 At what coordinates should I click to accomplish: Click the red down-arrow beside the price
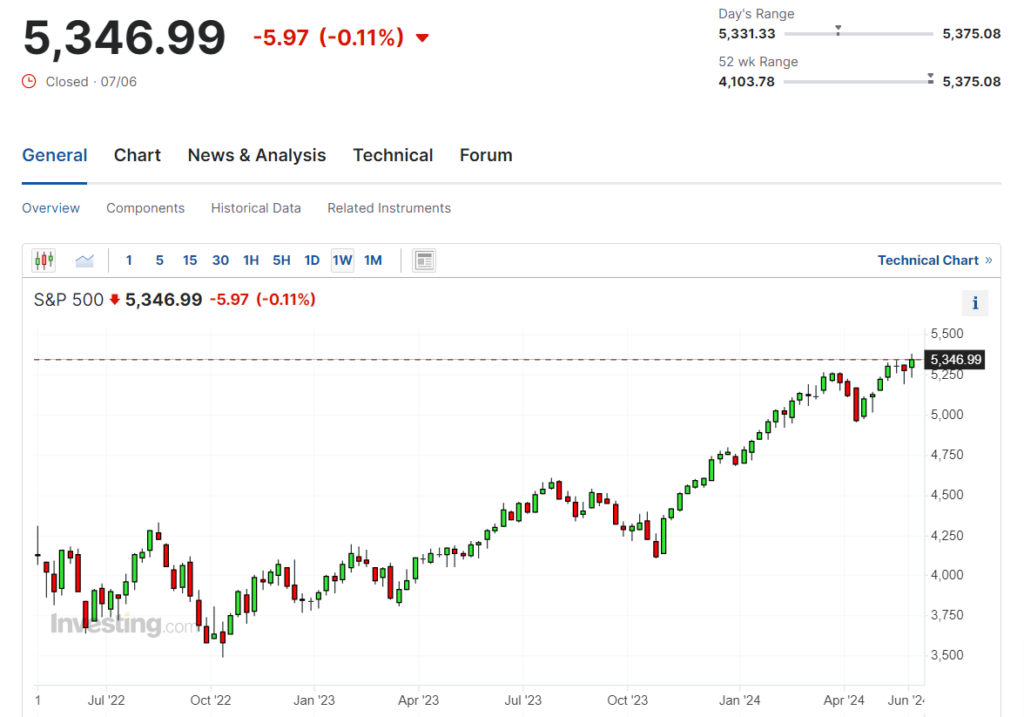[x=421, y=37]
